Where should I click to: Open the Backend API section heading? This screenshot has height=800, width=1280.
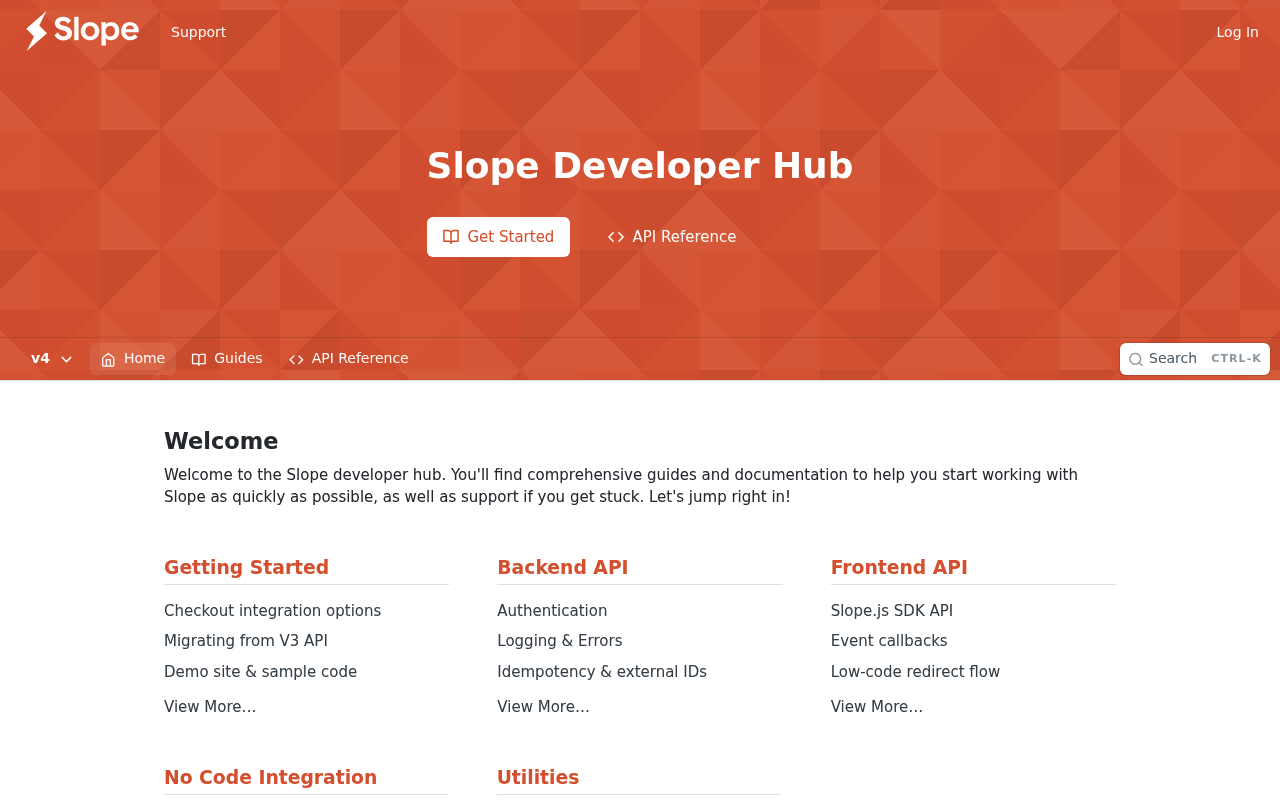(x=562, y=567)
